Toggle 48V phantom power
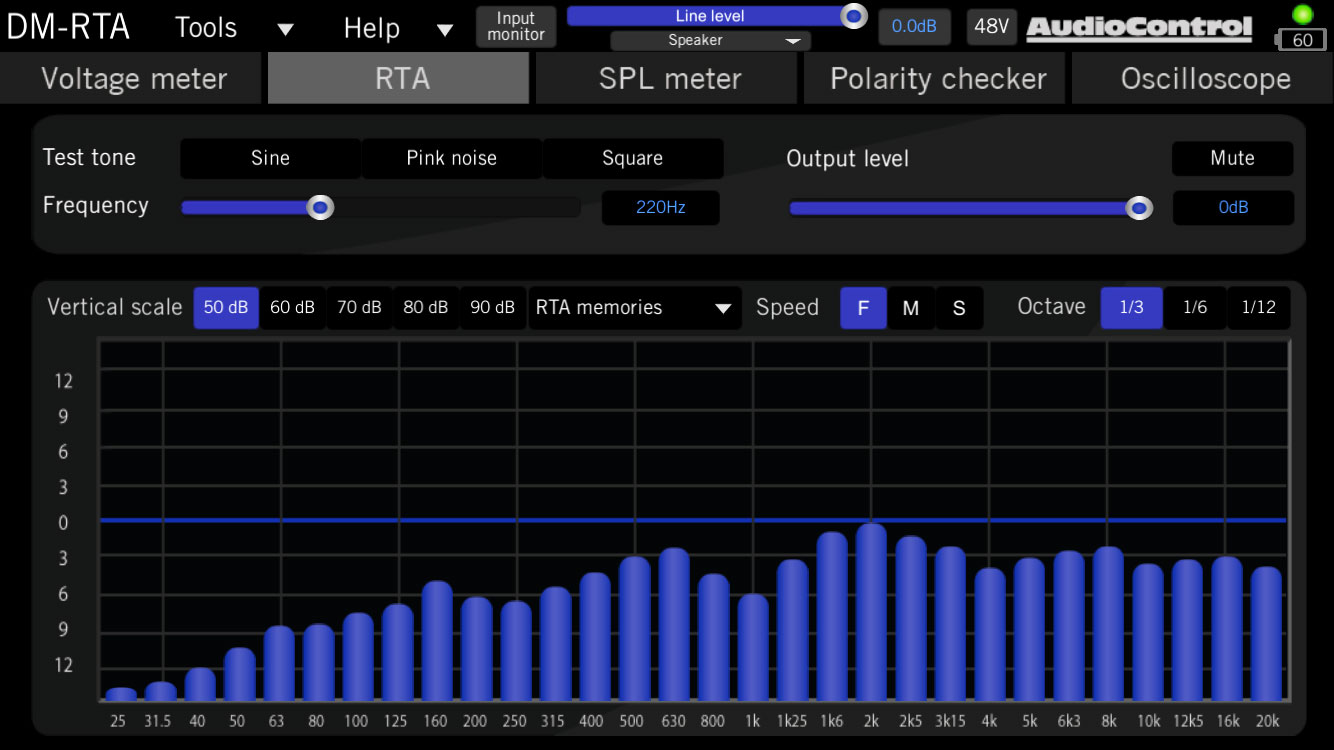 click(991, 26)
